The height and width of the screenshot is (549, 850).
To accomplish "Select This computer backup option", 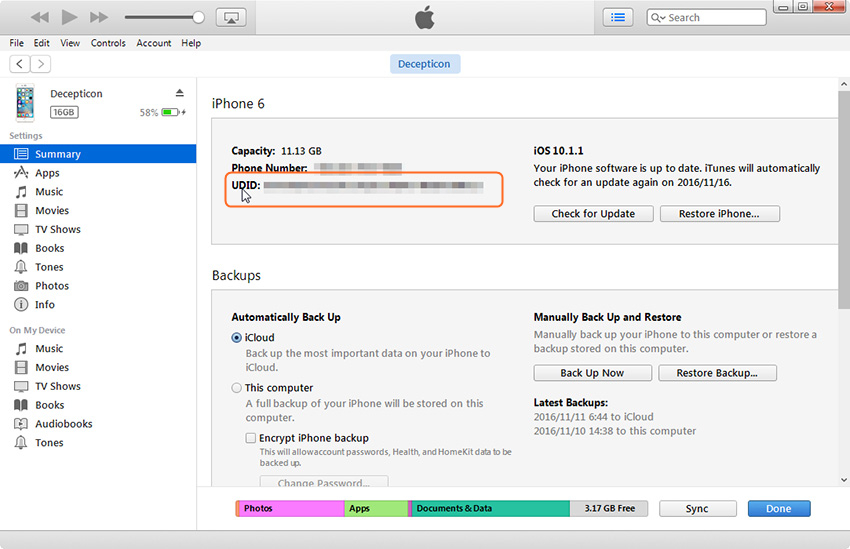I will (x=236, y=388).
